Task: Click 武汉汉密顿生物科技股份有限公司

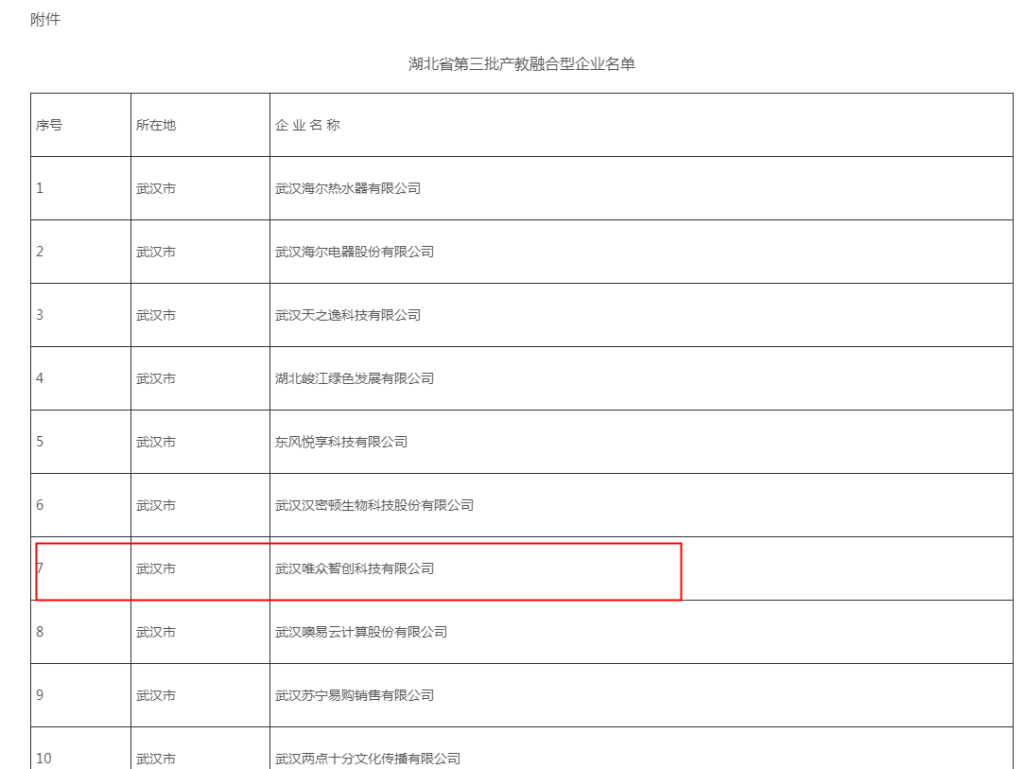Action: (x=374, y=505)
